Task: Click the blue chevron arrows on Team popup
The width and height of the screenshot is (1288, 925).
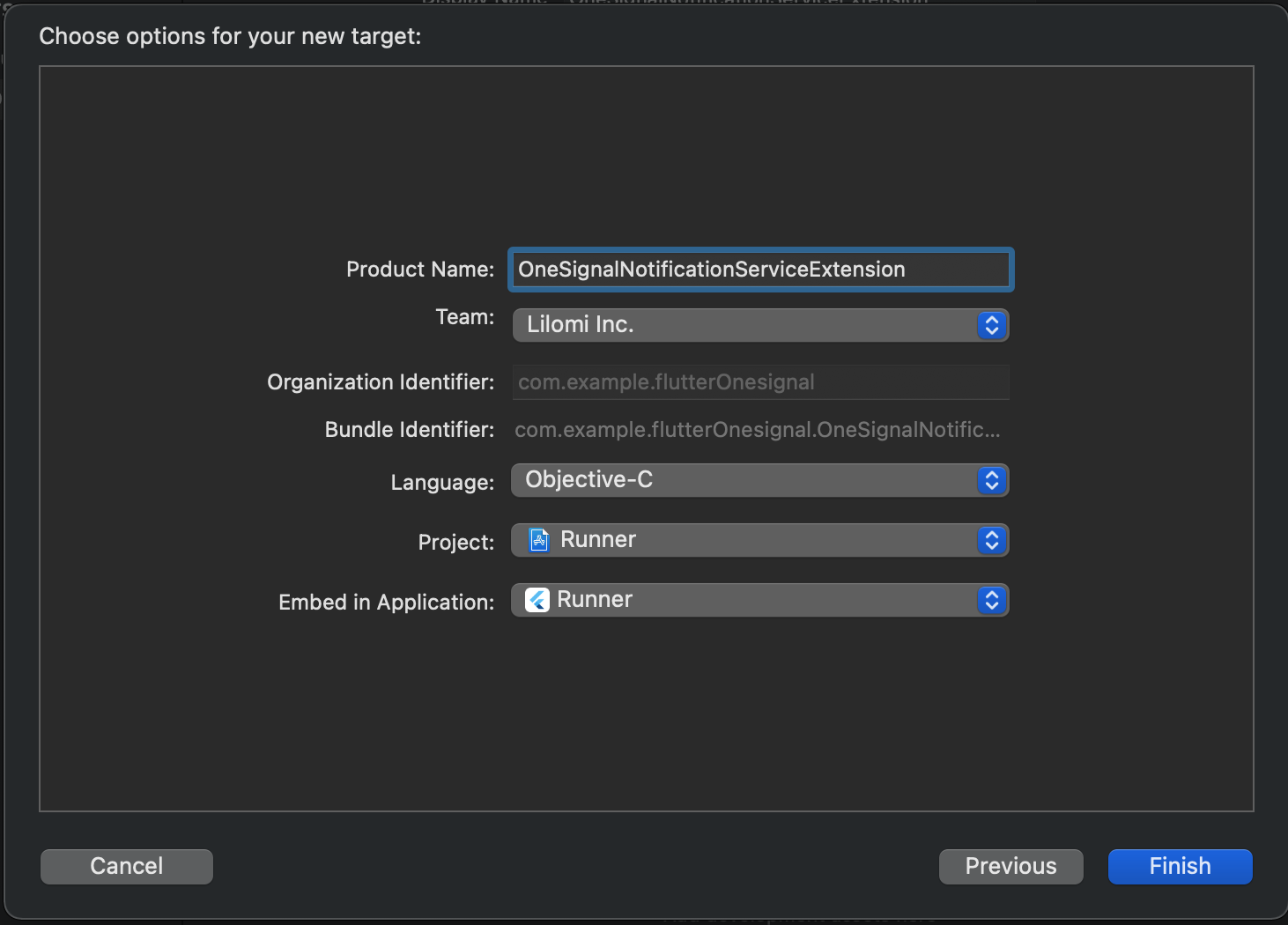Action: [x=991, y=325]
